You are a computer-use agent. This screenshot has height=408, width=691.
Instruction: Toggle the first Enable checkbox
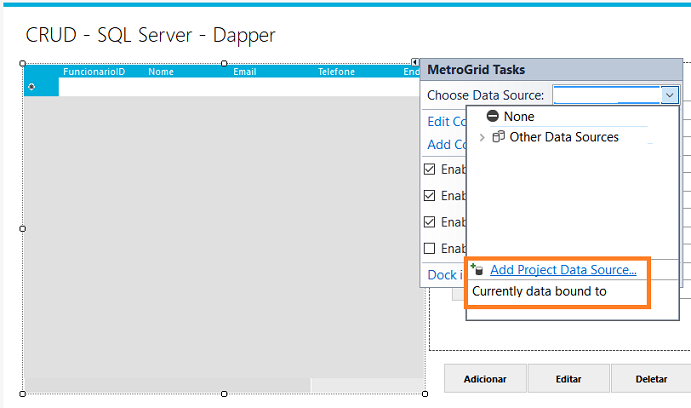429,169
